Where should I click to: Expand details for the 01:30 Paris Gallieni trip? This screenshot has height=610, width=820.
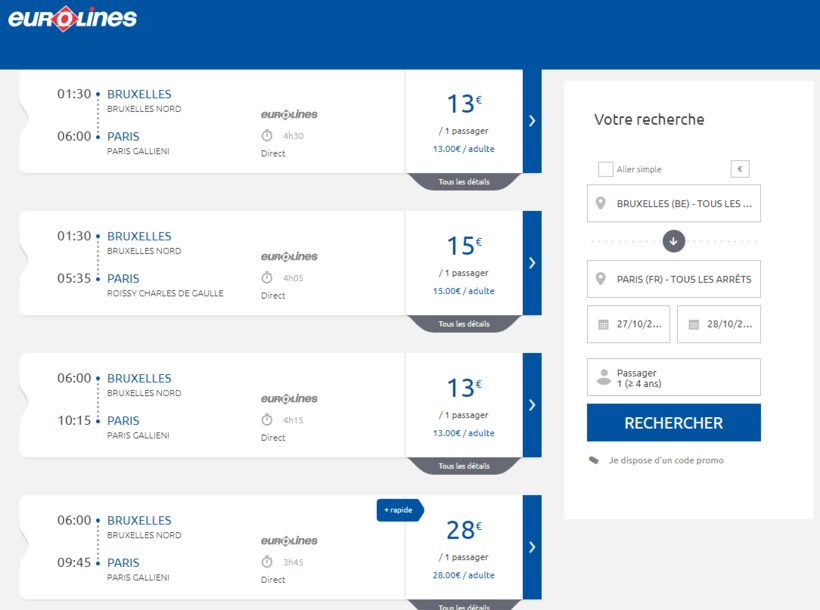pyautogui.click(x=464, y=182)
